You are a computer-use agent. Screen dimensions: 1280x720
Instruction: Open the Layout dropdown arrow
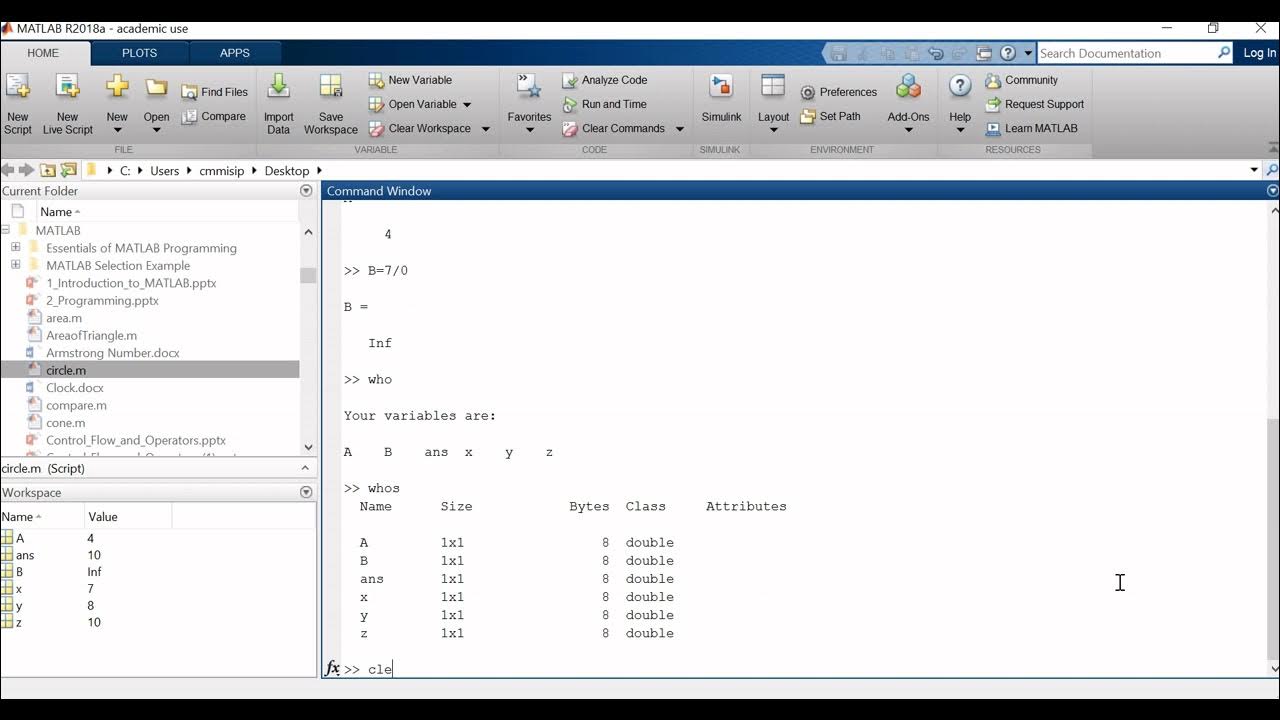773,131
